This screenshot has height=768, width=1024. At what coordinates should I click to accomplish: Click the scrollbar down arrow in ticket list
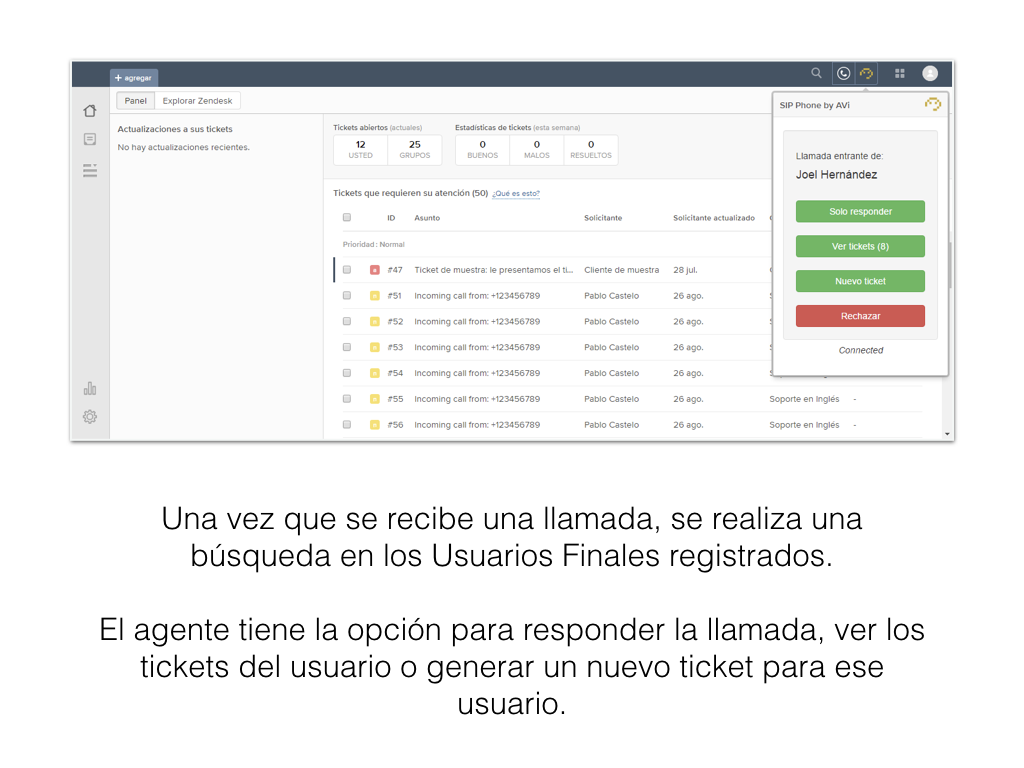tap(947, 434)
